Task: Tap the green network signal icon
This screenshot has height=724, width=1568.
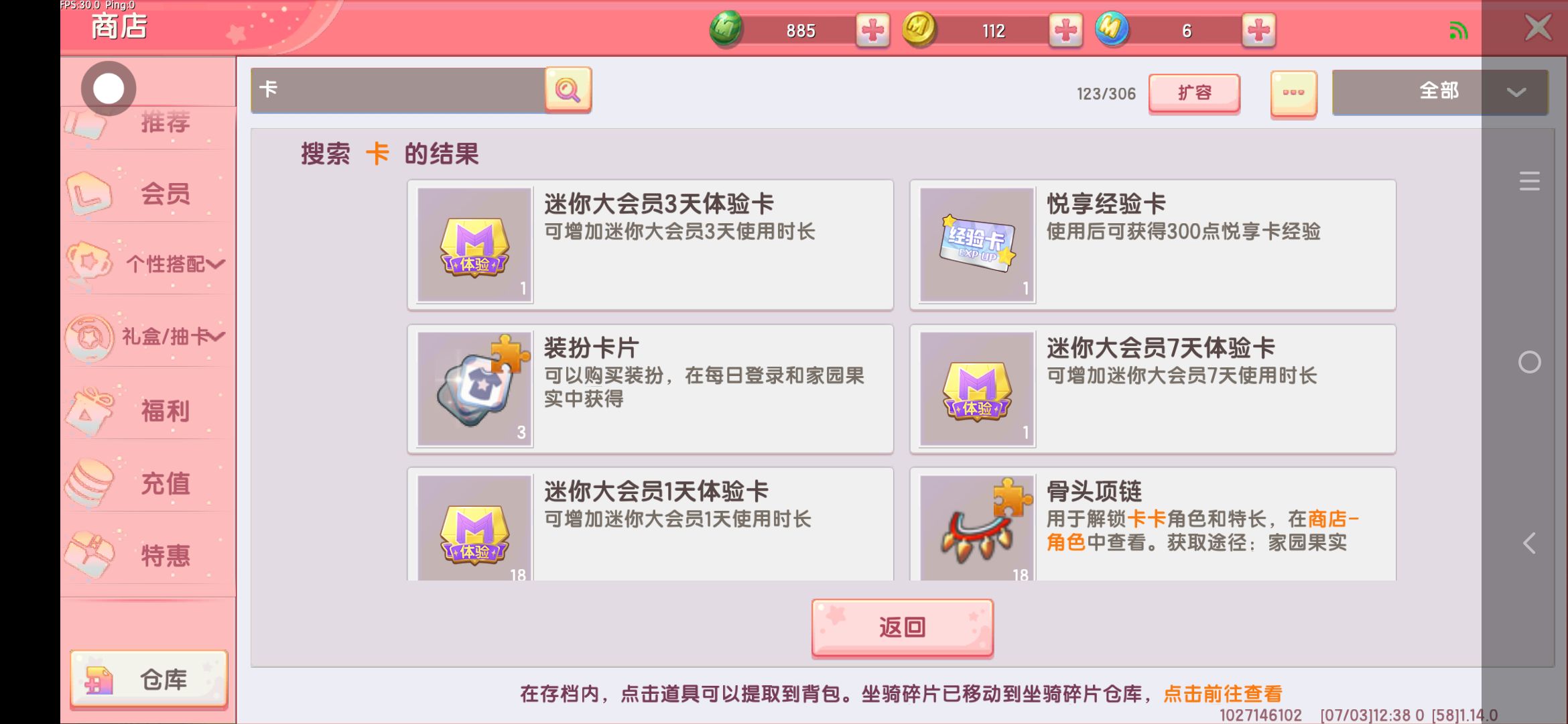Action: (x=1458, y=31)
